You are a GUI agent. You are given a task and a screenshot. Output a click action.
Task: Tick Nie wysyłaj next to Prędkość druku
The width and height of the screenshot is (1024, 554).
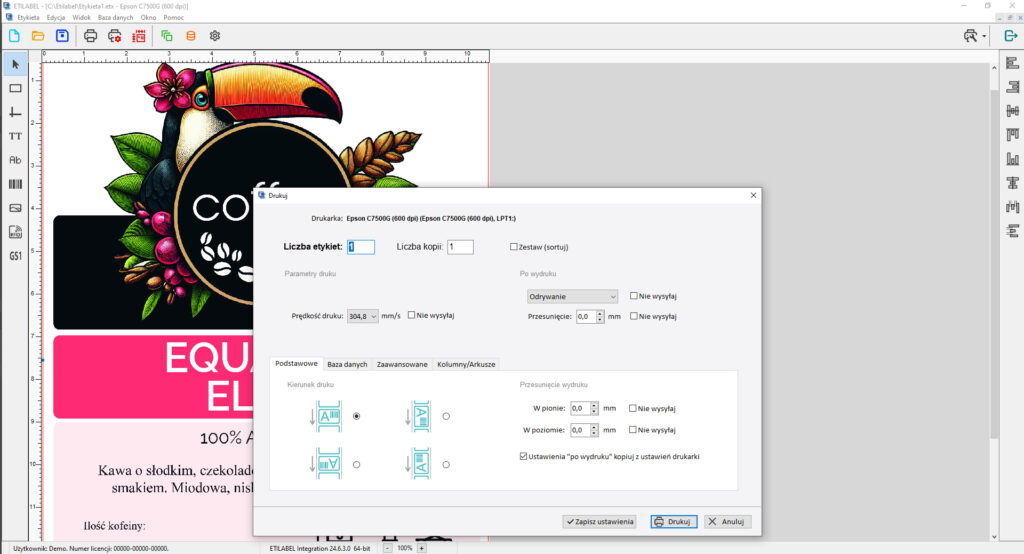[411, 315]
